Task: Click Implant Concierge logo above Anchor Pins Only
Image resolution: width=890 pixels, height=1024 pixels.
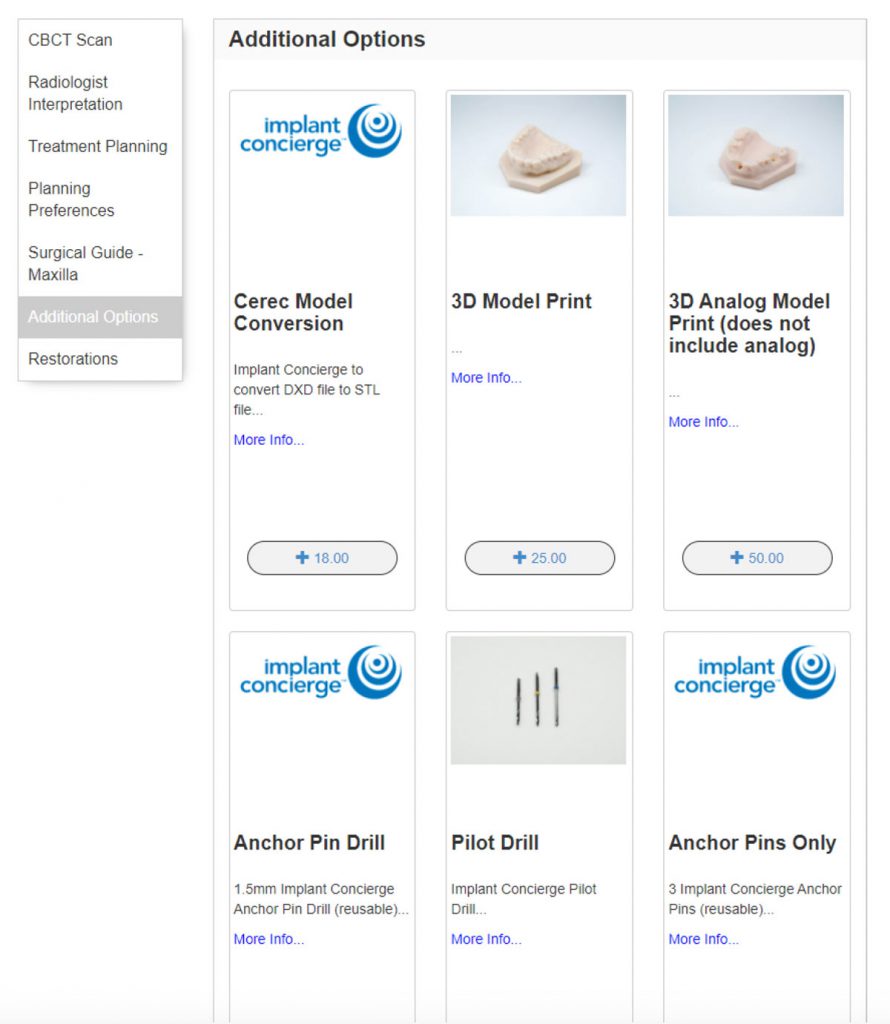Action: 755,672
